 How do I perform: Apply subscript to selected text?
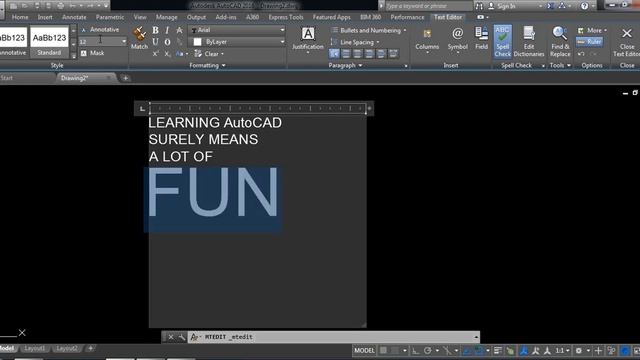pyautogui.click(x=167, y=54)
